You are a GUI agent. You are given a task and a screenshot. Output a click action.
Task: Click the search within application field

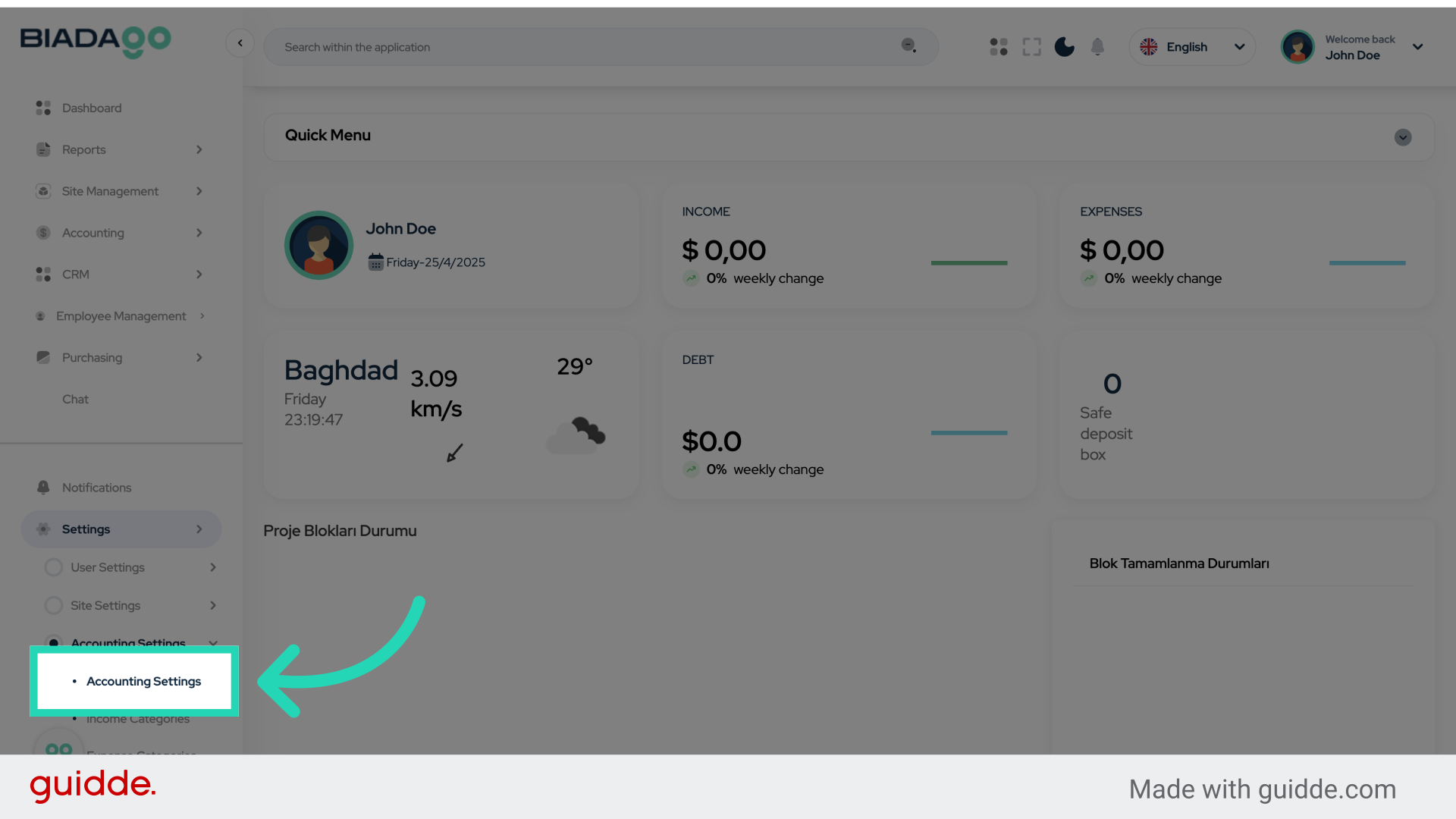point(599,46)
